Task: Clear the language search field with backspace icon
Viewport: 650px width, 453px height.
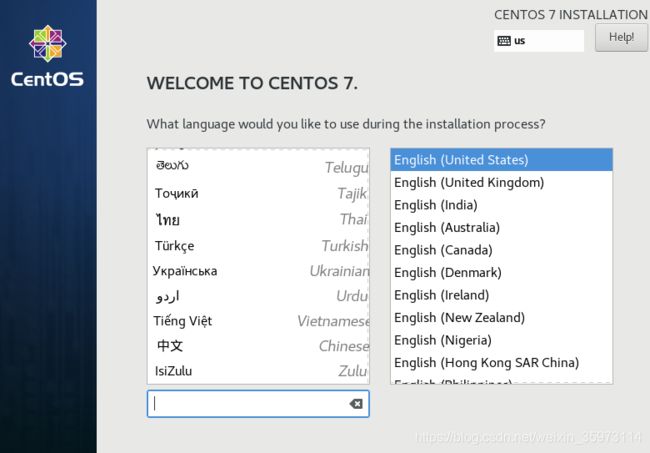Action: (356, 404)
